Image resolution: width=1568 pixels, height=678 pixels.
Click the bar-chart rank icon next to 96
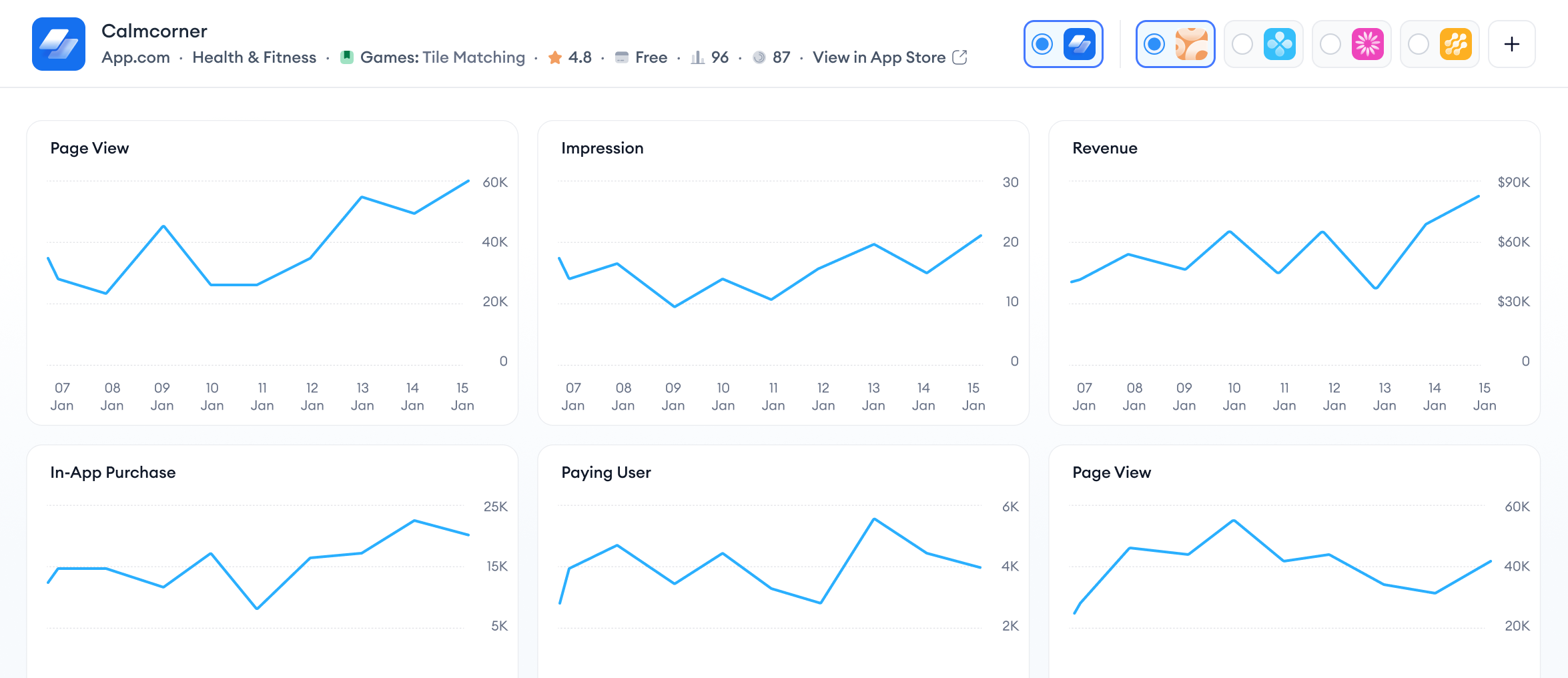tap(698, 57)
